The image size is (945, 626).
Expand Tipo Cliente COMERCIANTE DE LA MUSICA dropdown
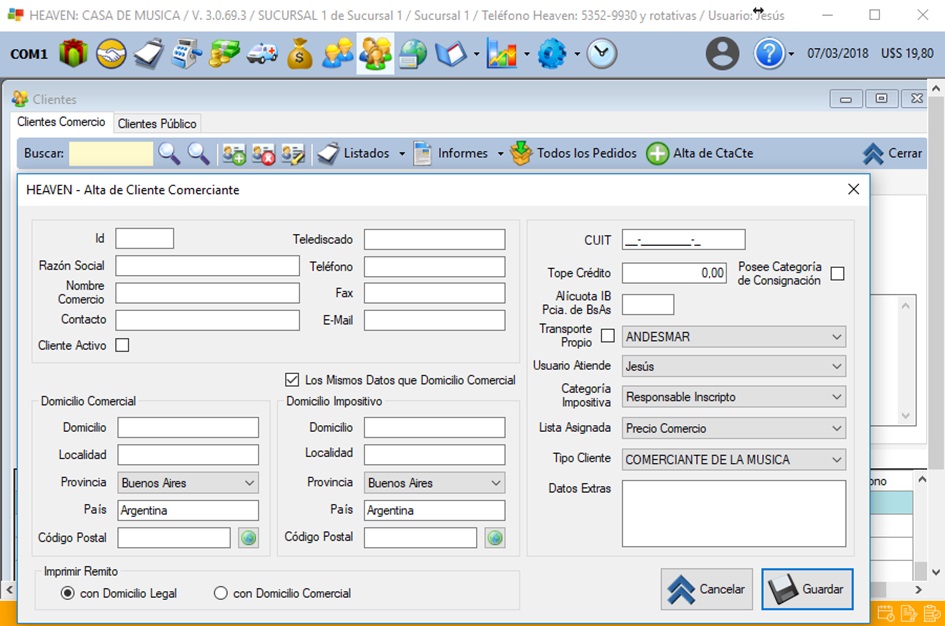(x=733, y=460)
